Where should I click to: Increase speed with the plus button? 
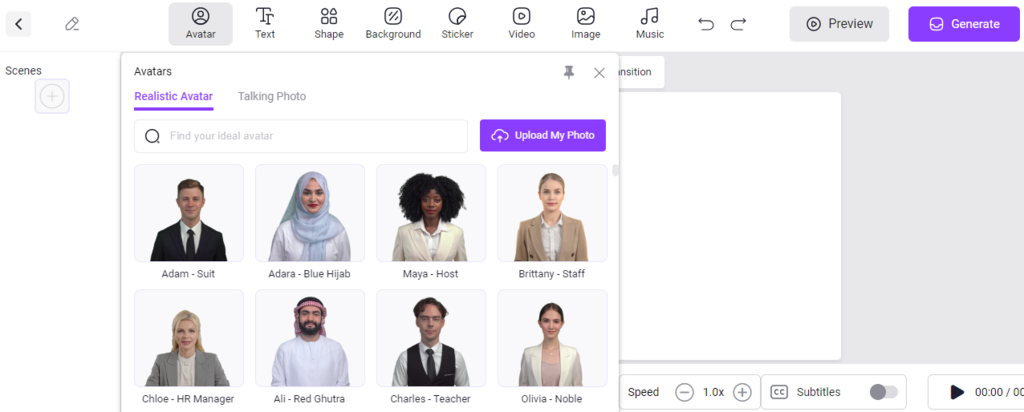coord(742,392)
